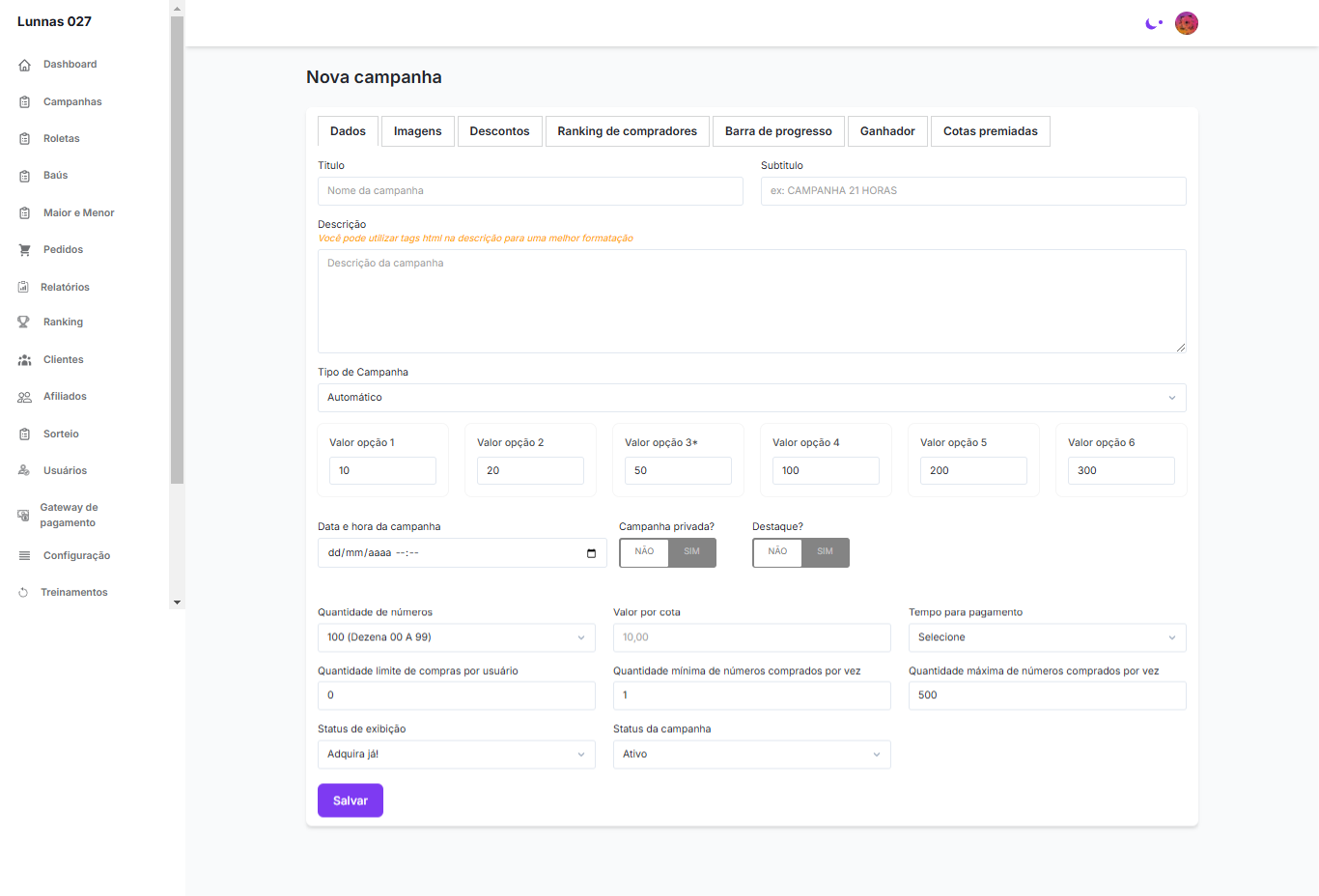Open the Tempo para pagamento dropdown
The image size is (1319, 896).
(1047, 637)
